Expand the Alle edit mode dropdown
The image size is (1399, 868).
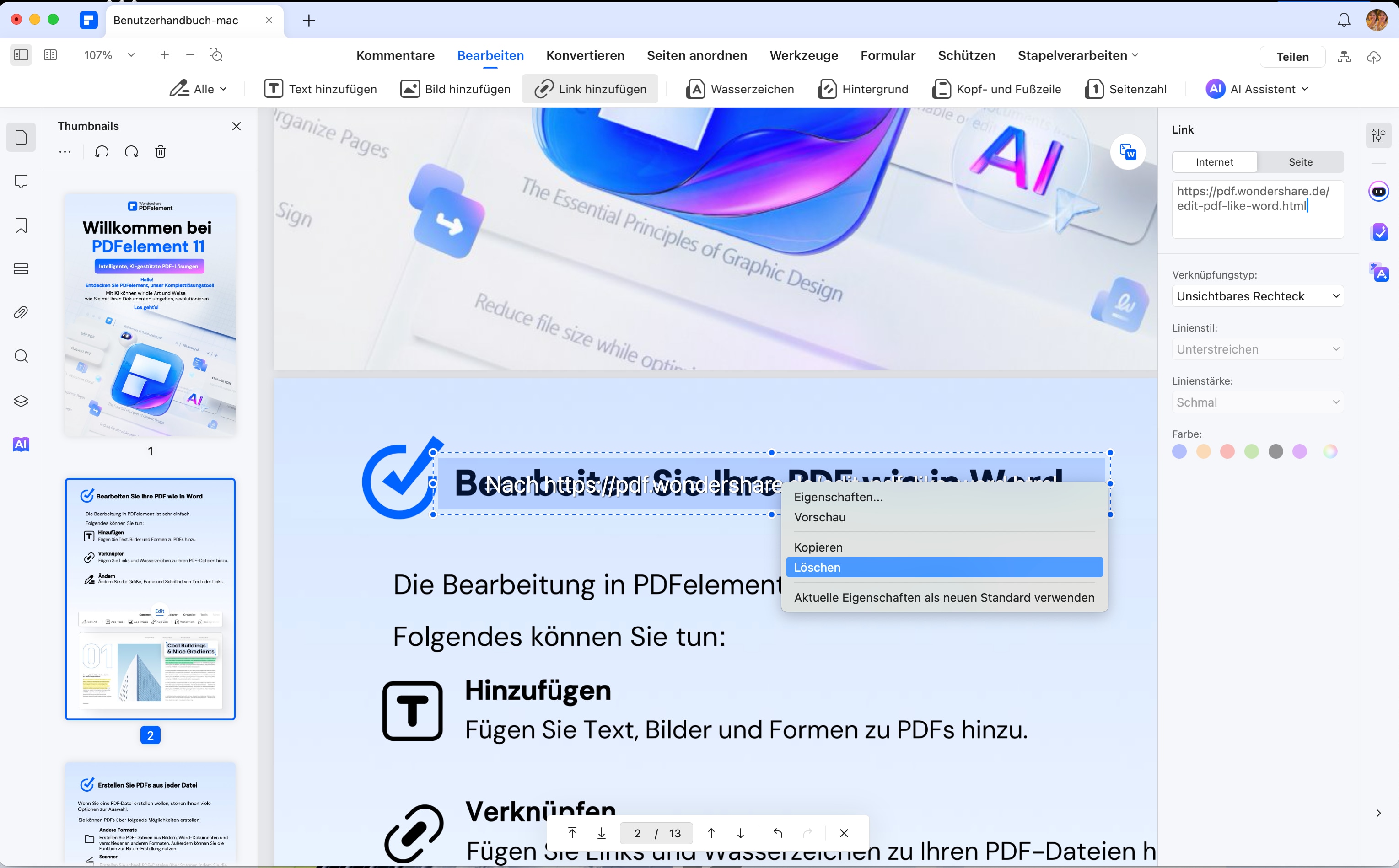point(198,89)
